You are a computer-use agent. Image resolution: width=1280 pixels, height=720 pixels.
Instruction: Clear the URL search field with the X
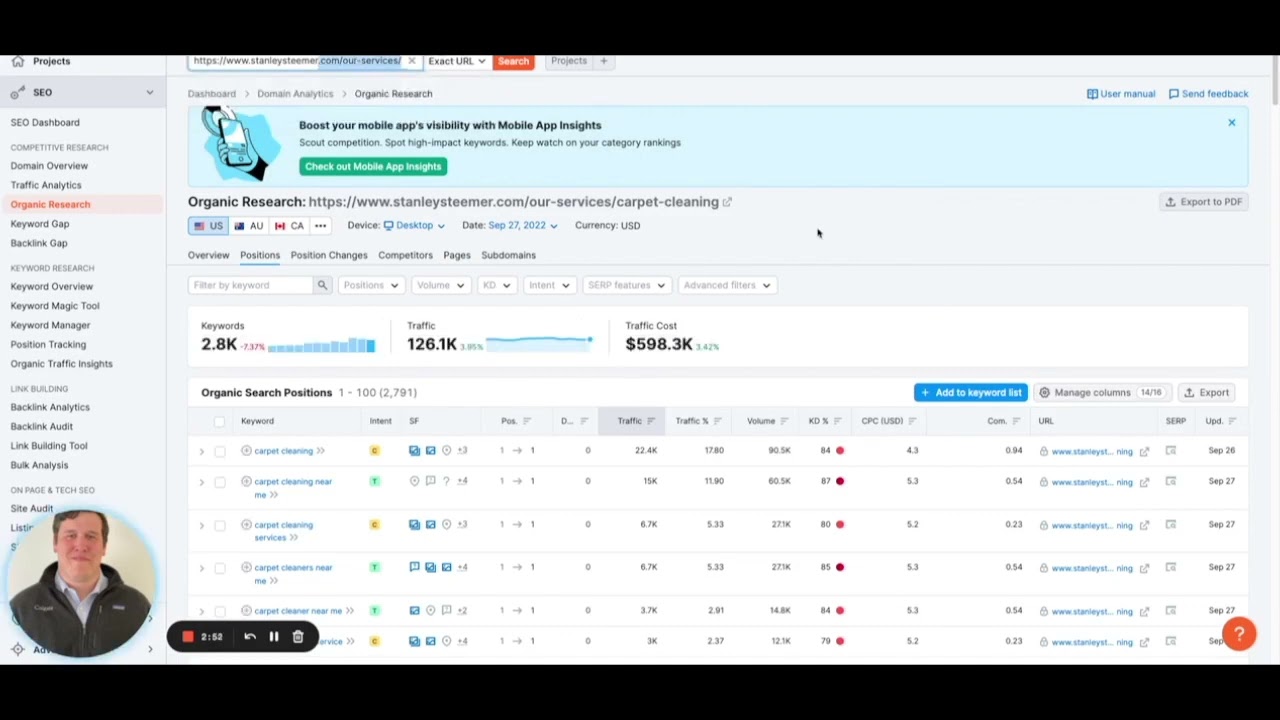click(411, 61)
